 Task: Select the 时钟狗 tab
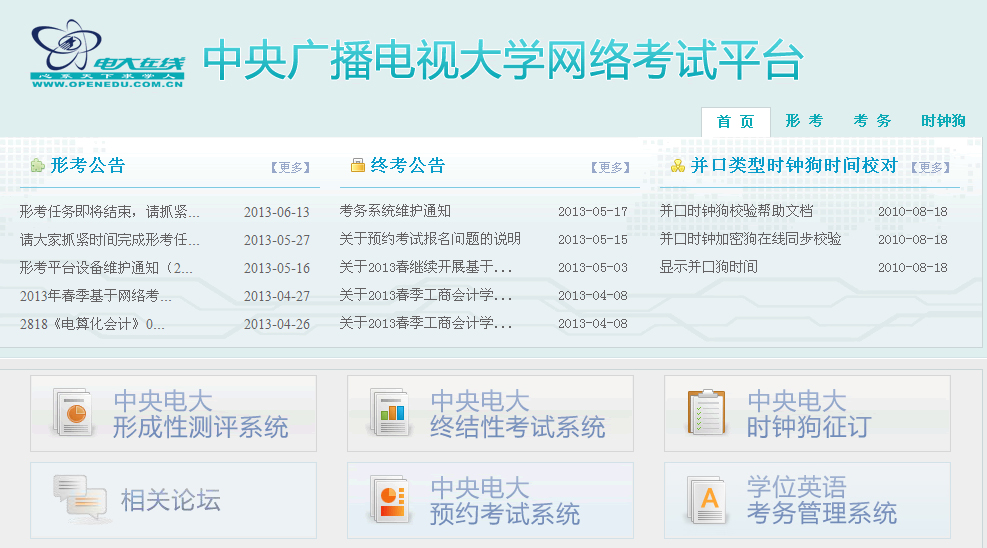click(943, 121)
